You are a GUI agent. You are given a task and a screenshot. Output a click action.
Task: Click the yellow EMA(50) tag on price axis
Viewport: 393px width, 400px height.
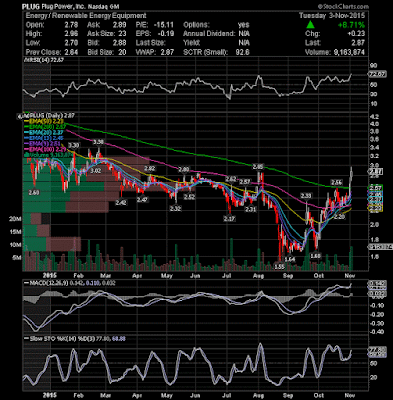tap(376, 208)
